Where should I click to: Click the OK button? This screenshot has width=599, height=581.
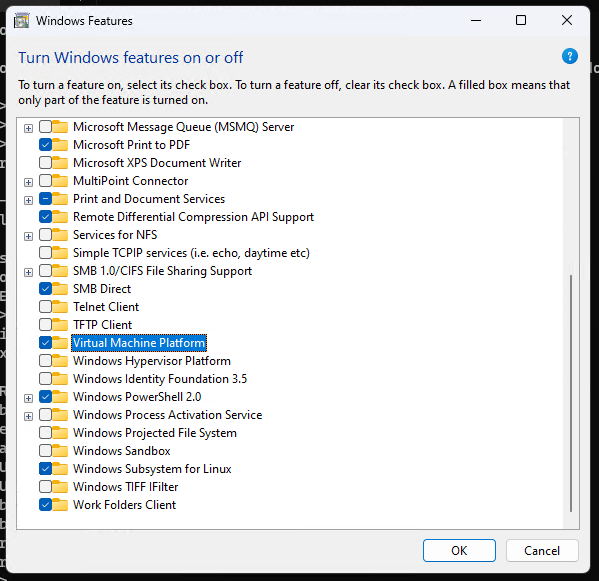(459, 550)
